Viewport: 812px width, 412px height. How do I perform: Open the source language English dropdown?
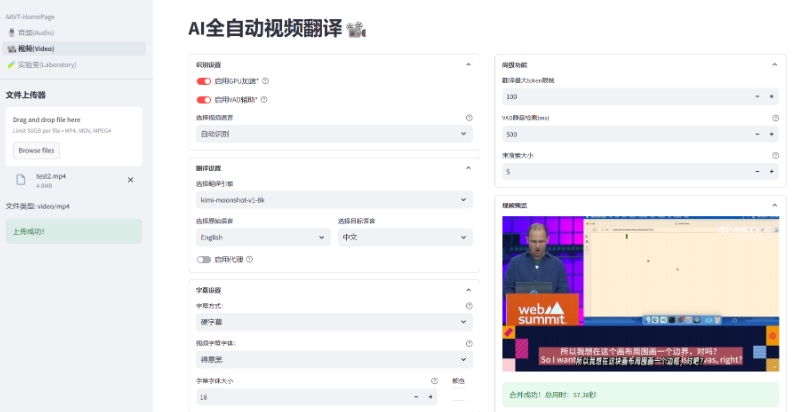click(x=263, y=238)
